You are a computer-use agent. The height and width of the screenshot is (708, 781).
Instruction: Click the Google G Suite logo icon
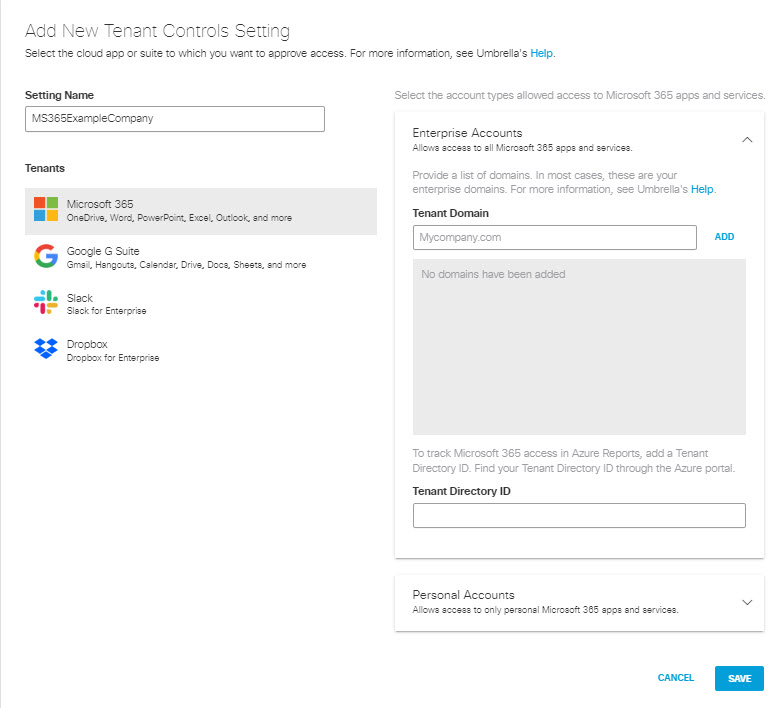click(46, 256)
